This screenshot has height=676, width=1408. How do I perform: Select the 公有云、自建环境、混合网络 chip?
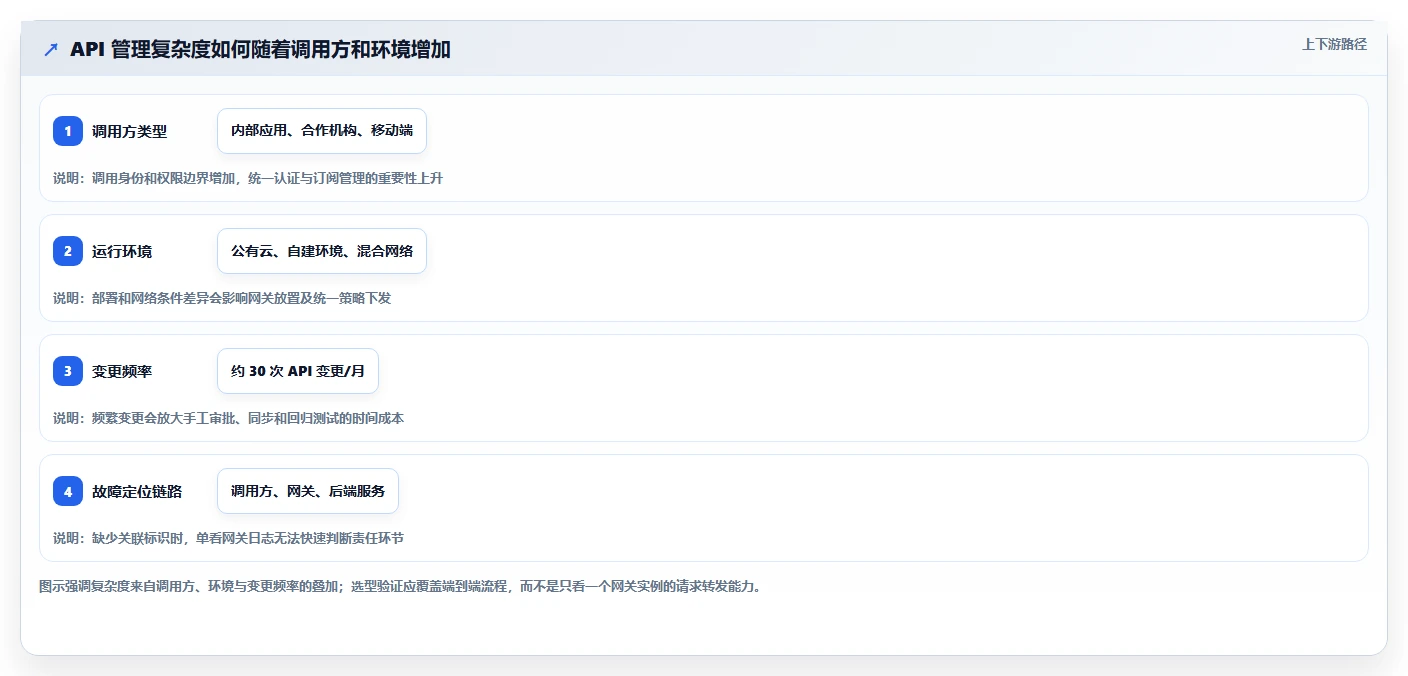[x=322, y=251]
